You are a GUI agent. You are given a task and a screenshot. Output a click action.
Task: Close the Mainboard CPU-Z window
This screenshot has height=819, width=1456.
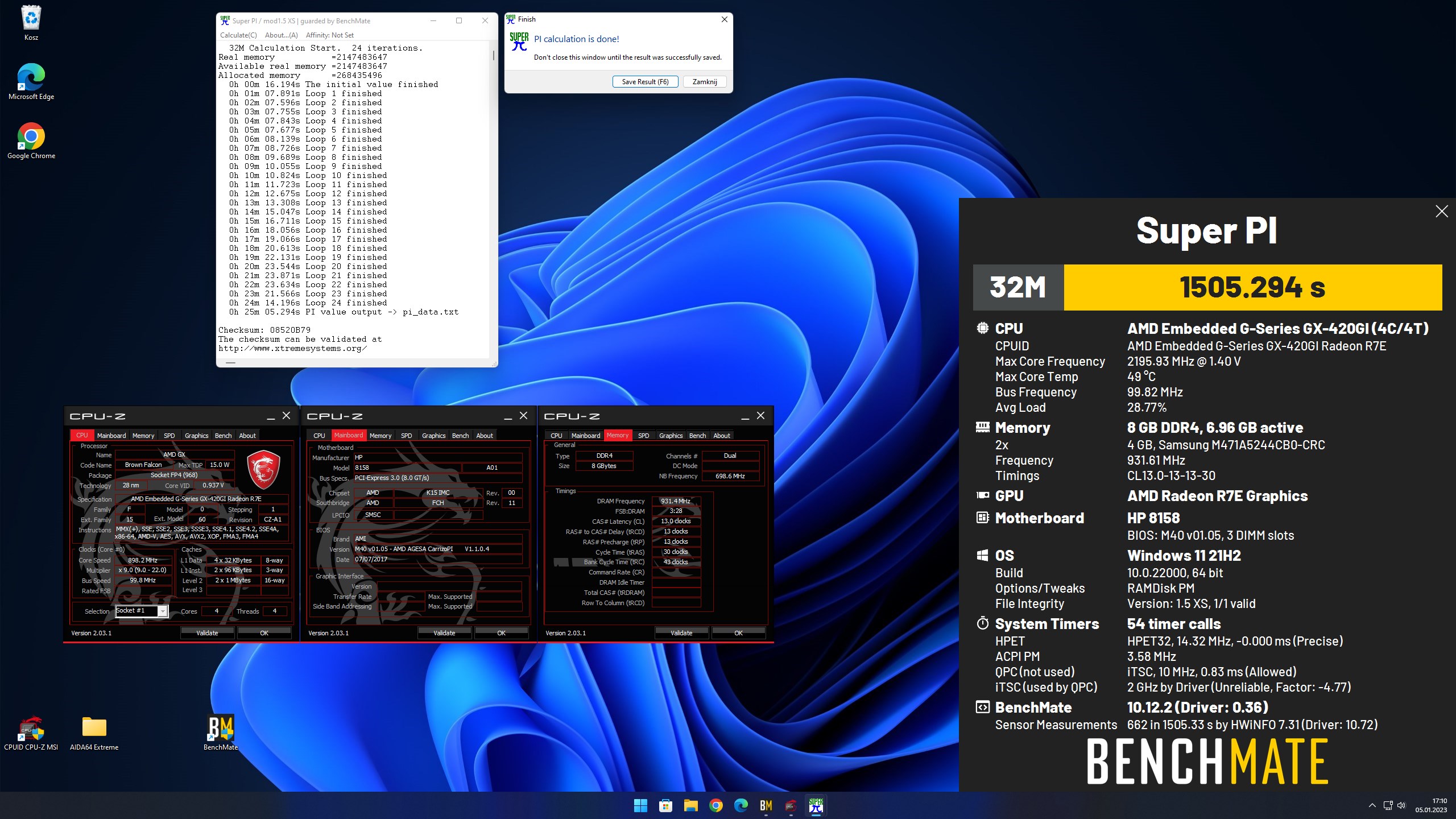tap(523, 416)
